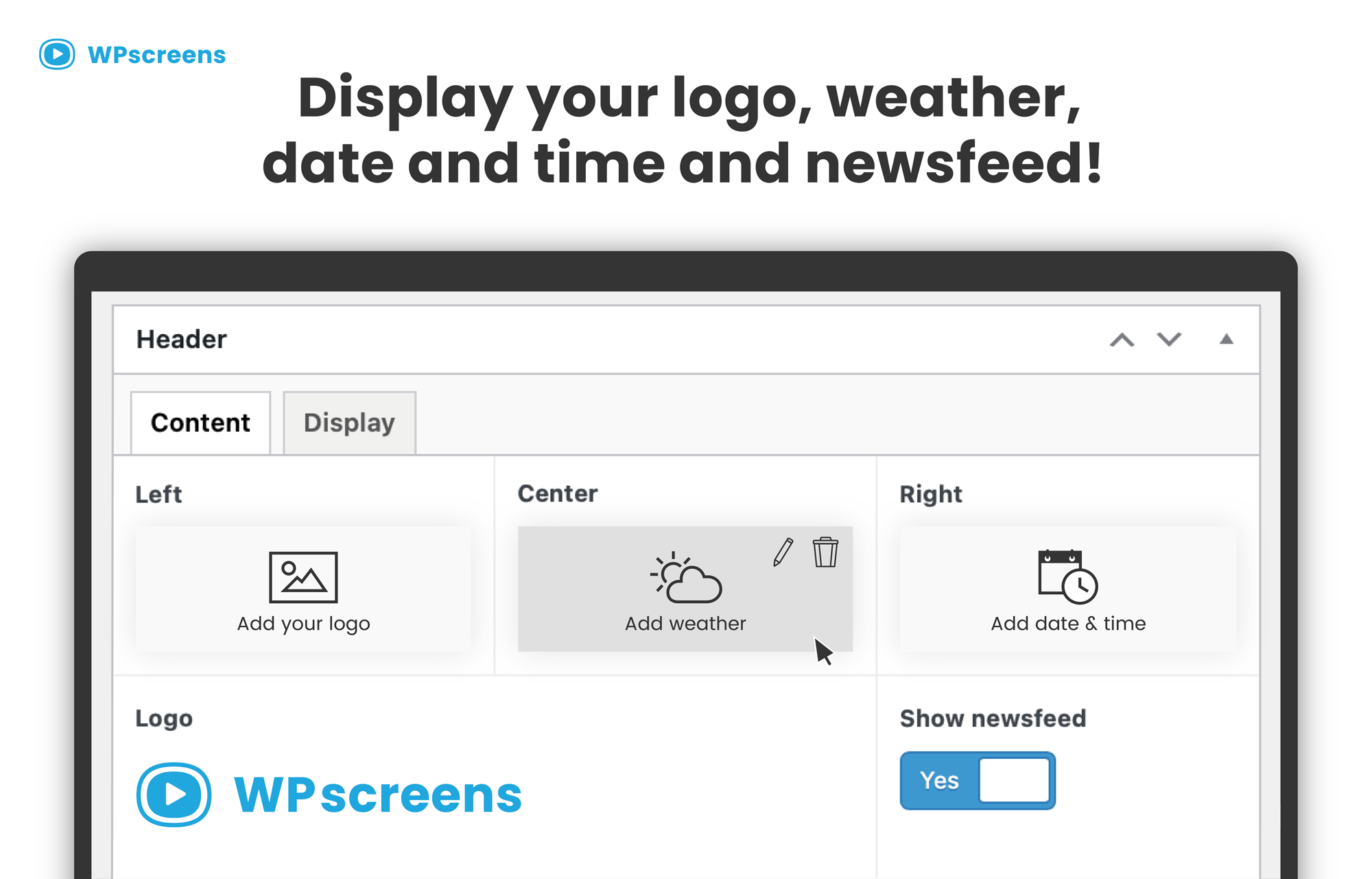Click the WPscreens play icon at top left
This screenshot has height=879, width=1372.
tap(58, 54)
